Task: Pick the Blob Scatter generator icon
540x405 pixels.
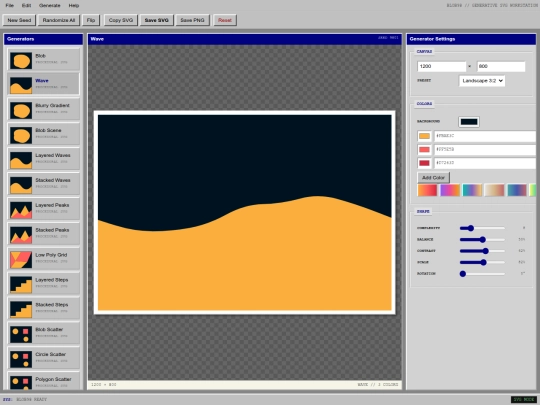Action: [x=21, y=334]
